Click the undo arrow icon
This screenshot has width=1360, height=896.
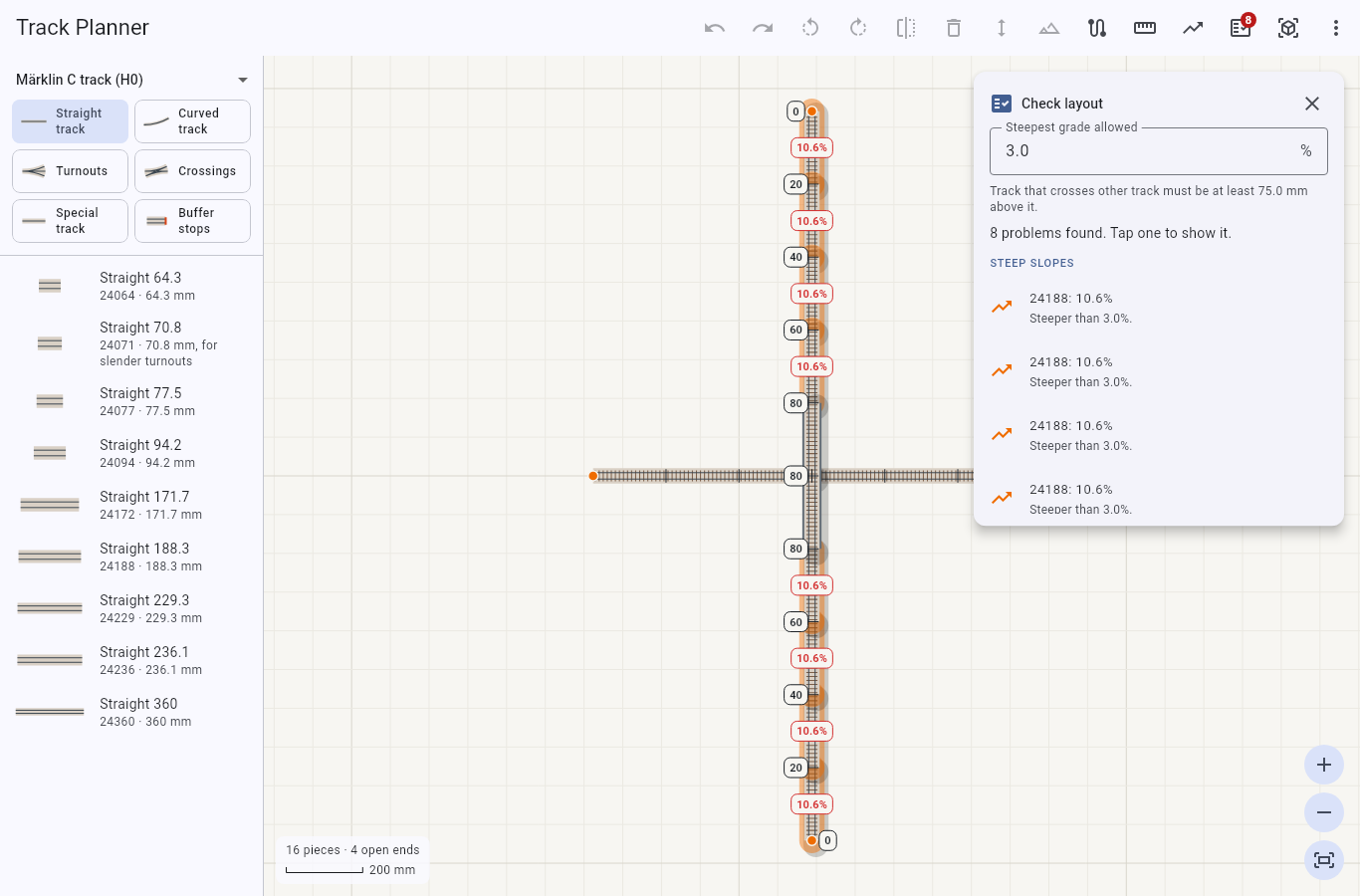715,28
